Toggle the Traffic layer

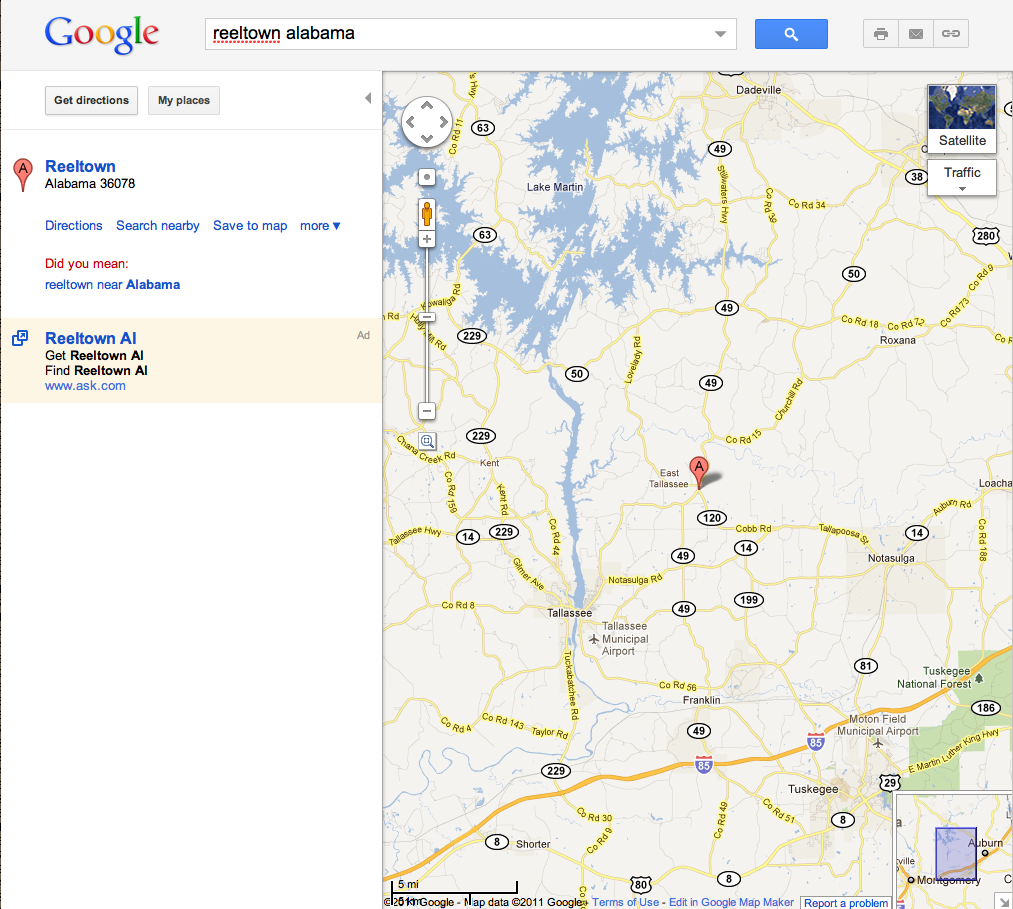(x=961, y=178)
